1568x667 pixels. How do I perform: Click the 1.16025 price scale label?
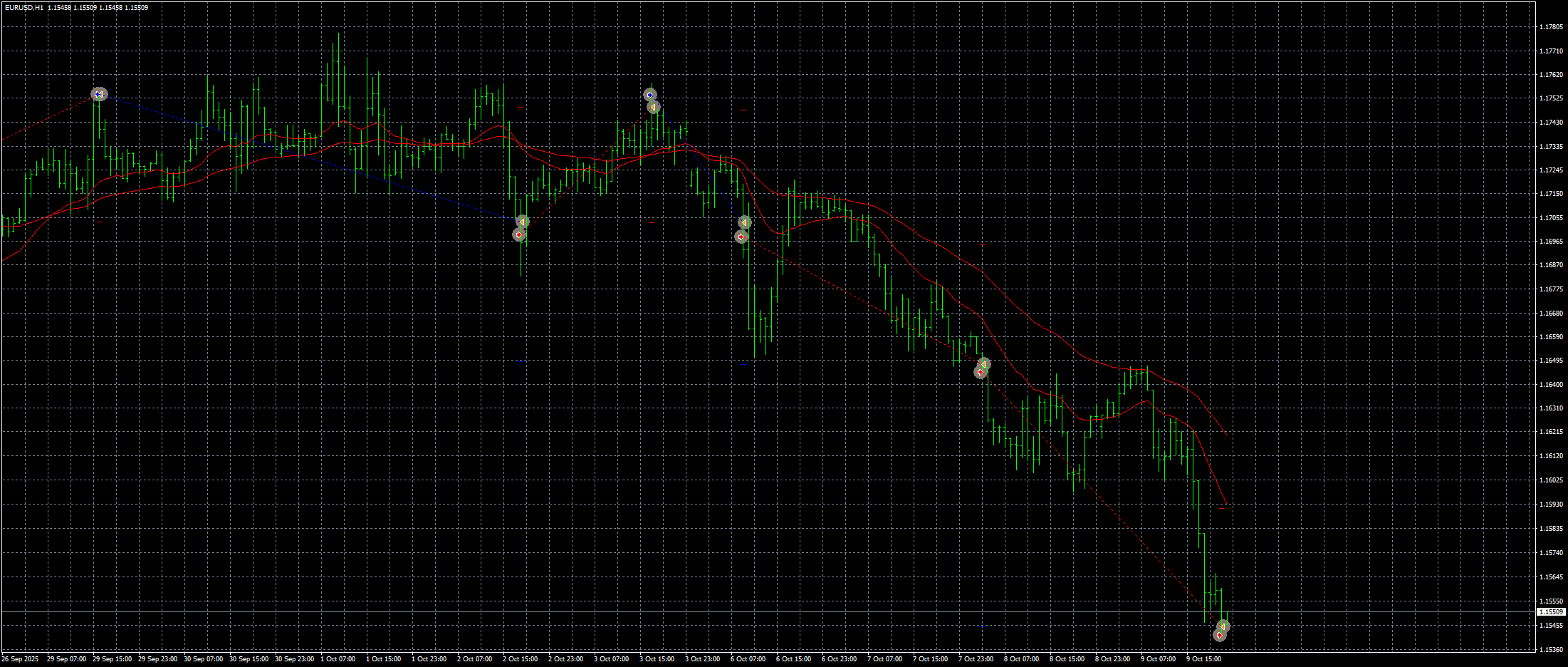click(x=1551, y=480)
